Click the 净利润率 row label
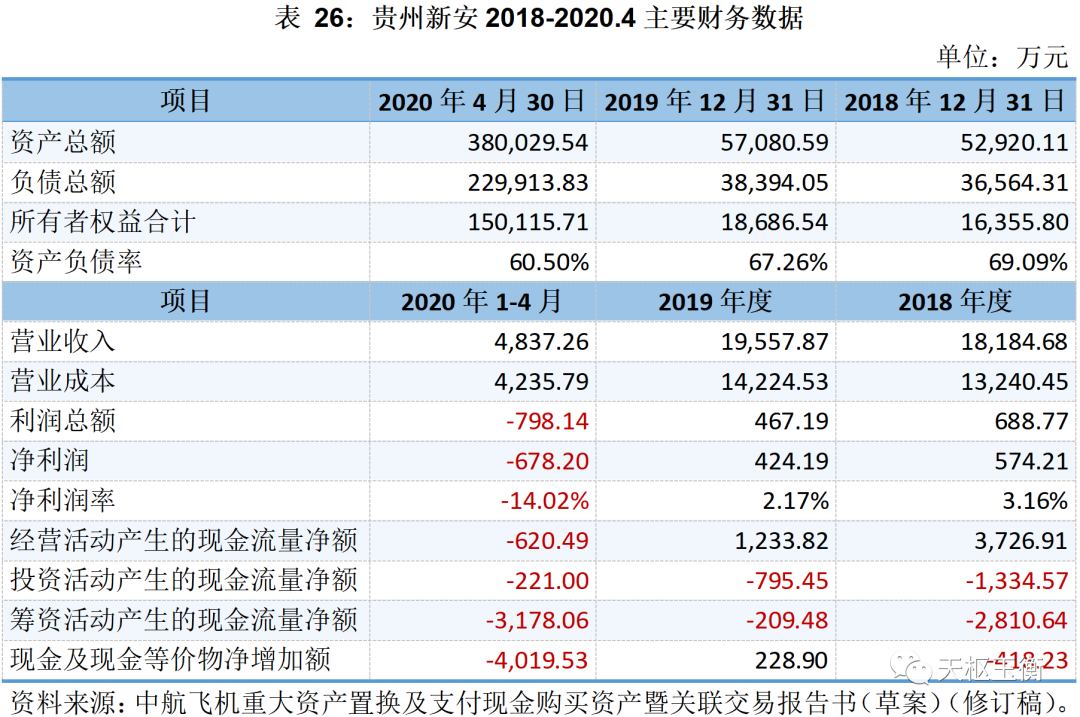Screen dimensions: 1080x717 tap(63, 500)
